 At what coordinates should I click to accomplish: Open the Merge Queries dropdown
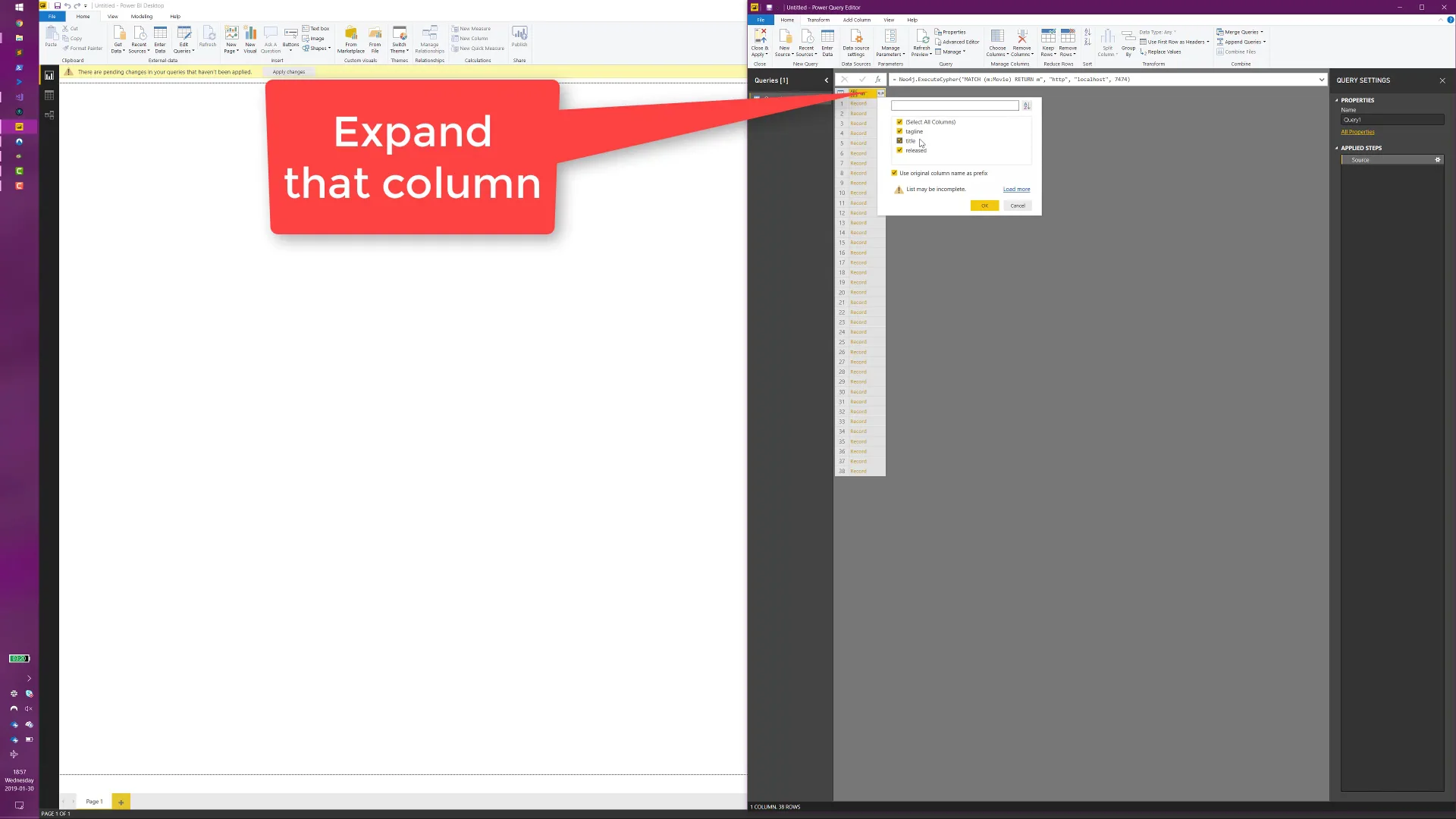point(1241,32)
